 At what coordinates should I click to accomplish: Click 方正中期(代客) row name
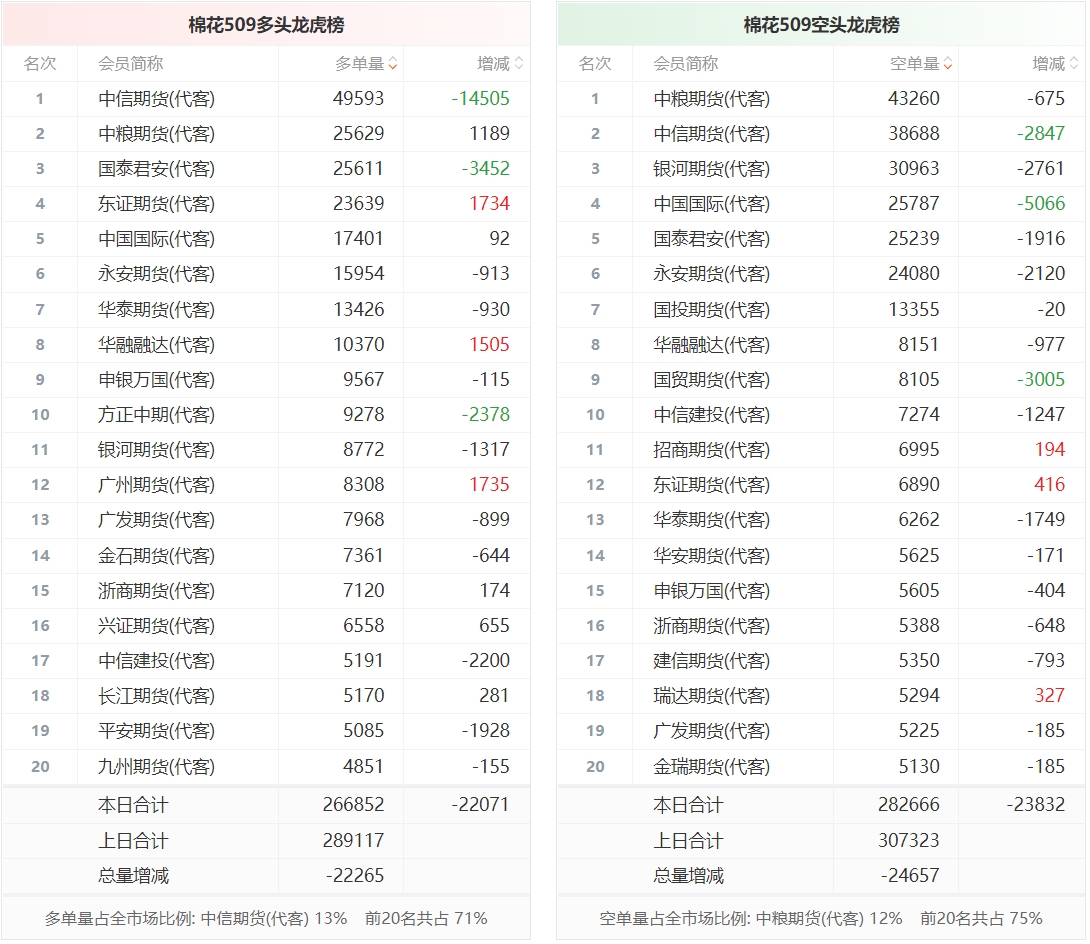tap(156, 415)
